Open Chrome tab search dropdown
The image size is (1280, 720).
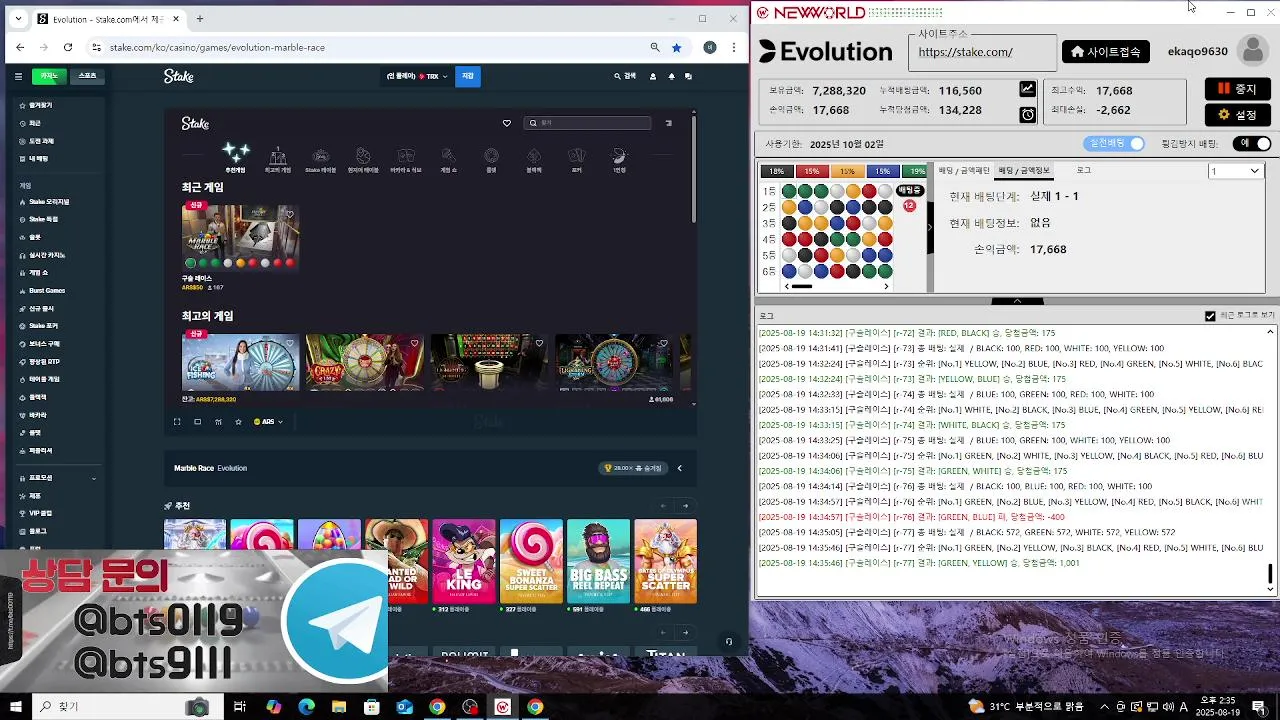coord(17,19)
